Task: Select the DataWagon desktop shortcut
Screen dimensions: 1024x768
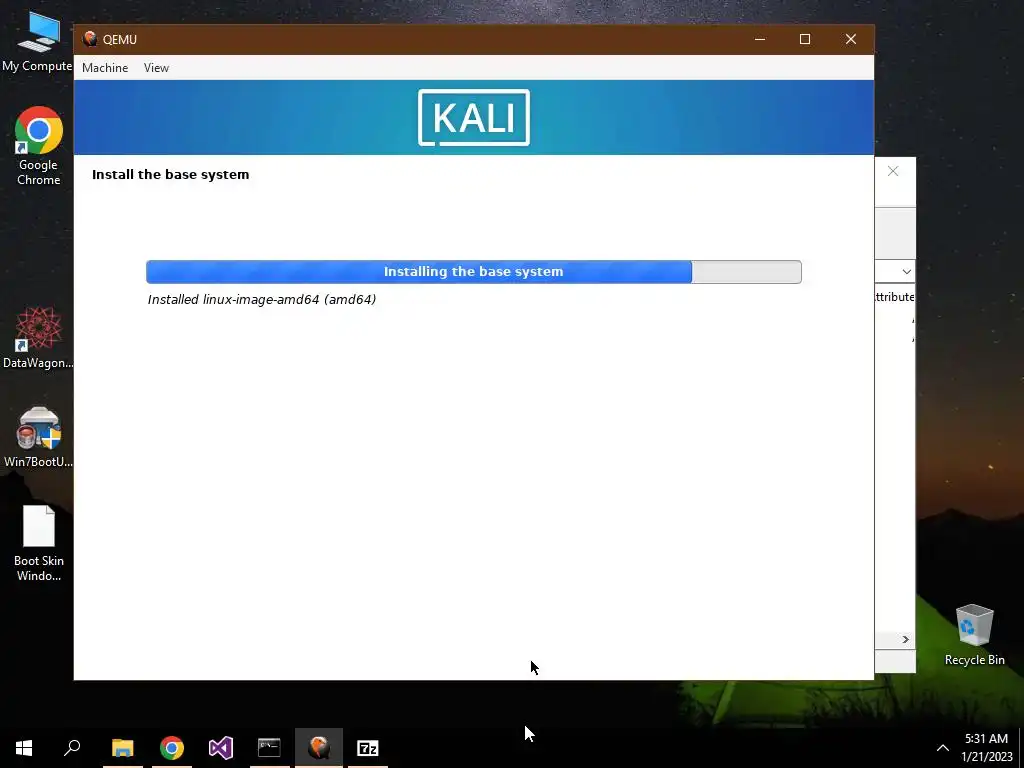Action: (x=38, y=338)
